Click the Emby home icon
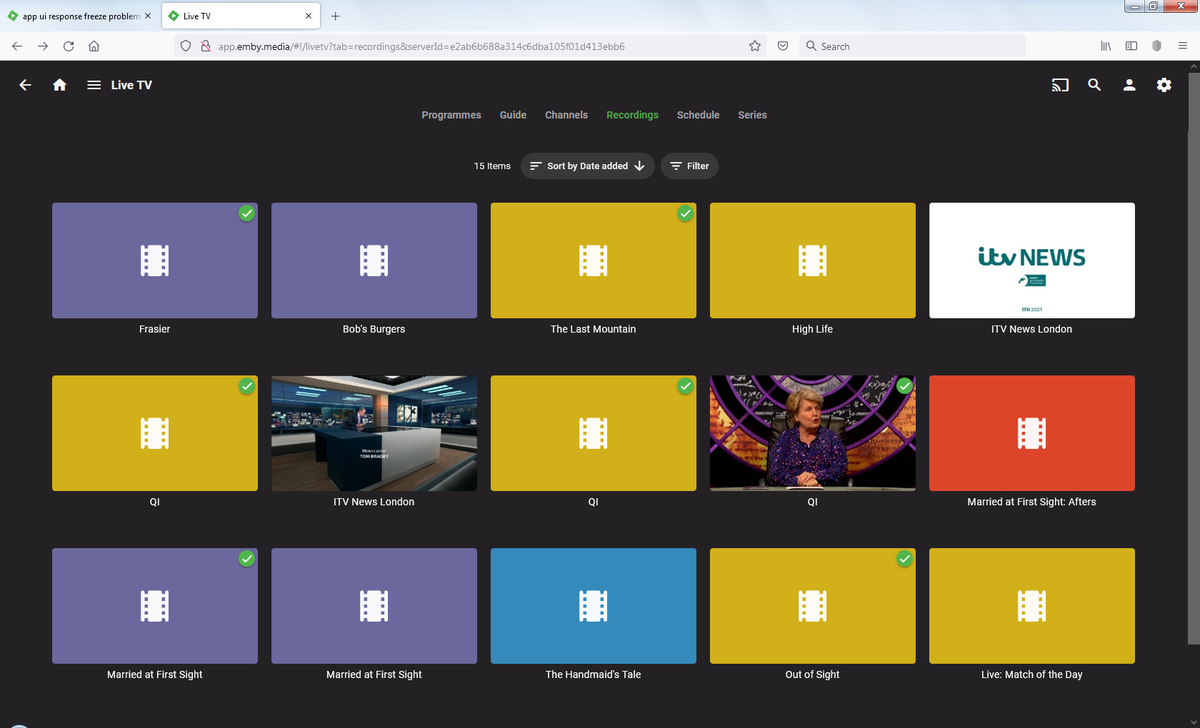 (60, 85)
